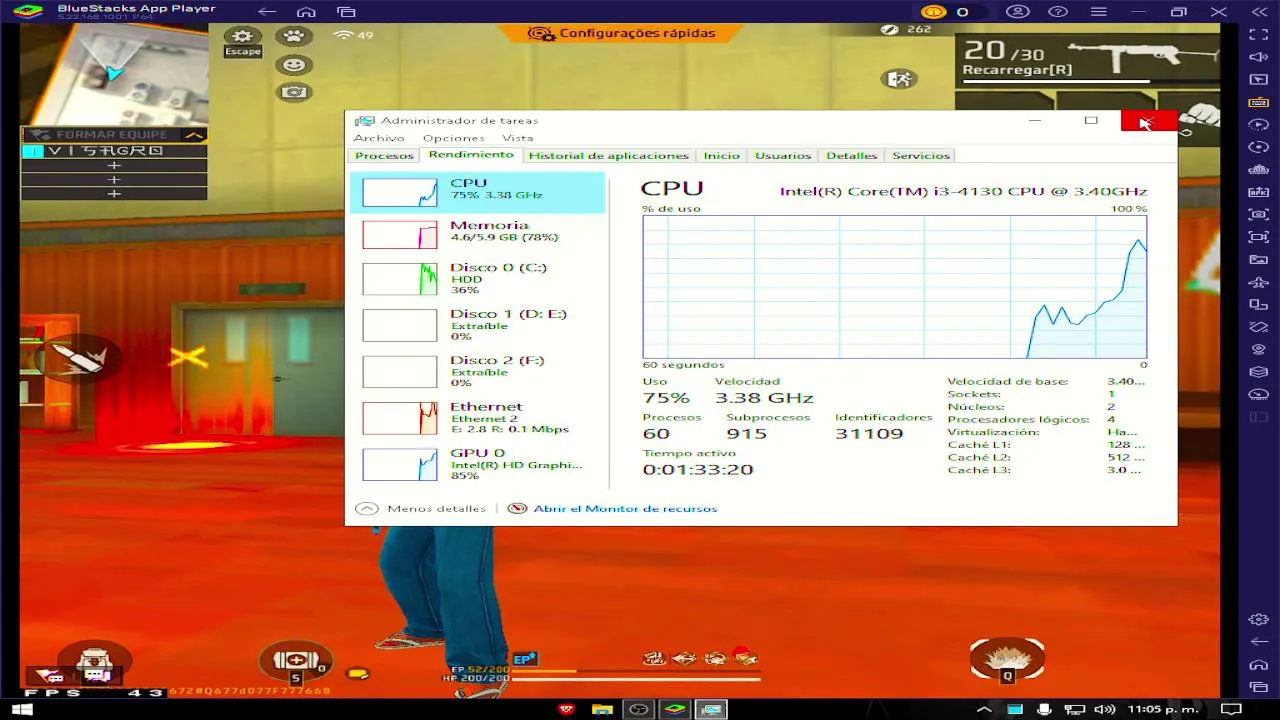1280x720 pixels.
Task: Switch to the Inicio tab
Action: point(721,156)
